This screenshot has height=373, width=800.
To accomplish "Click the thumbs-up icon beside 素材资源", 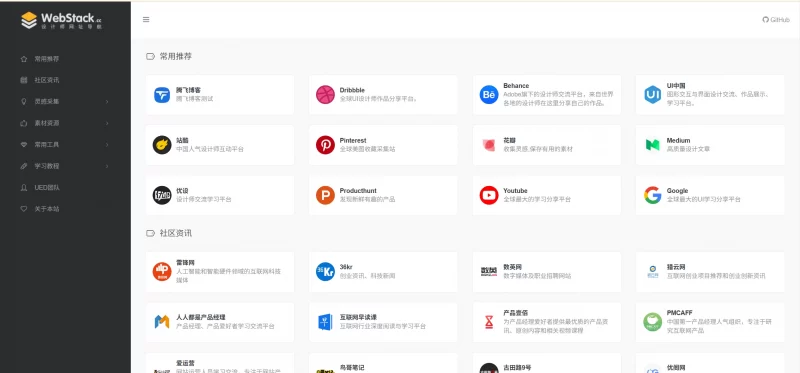I will (x=23, y=123).
